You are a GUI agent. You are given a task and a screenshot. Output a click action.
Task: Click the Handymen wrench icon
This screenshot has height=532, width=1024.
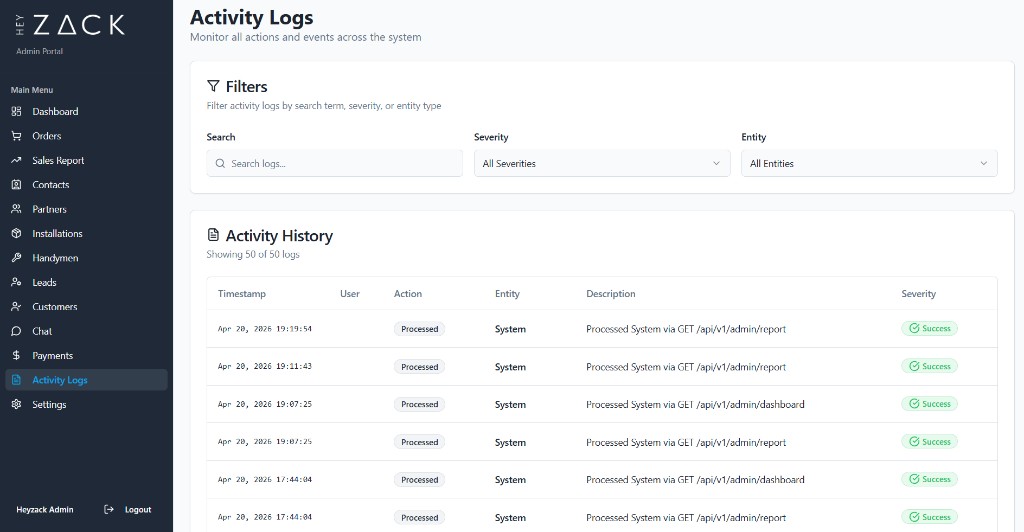click(16, 258)
